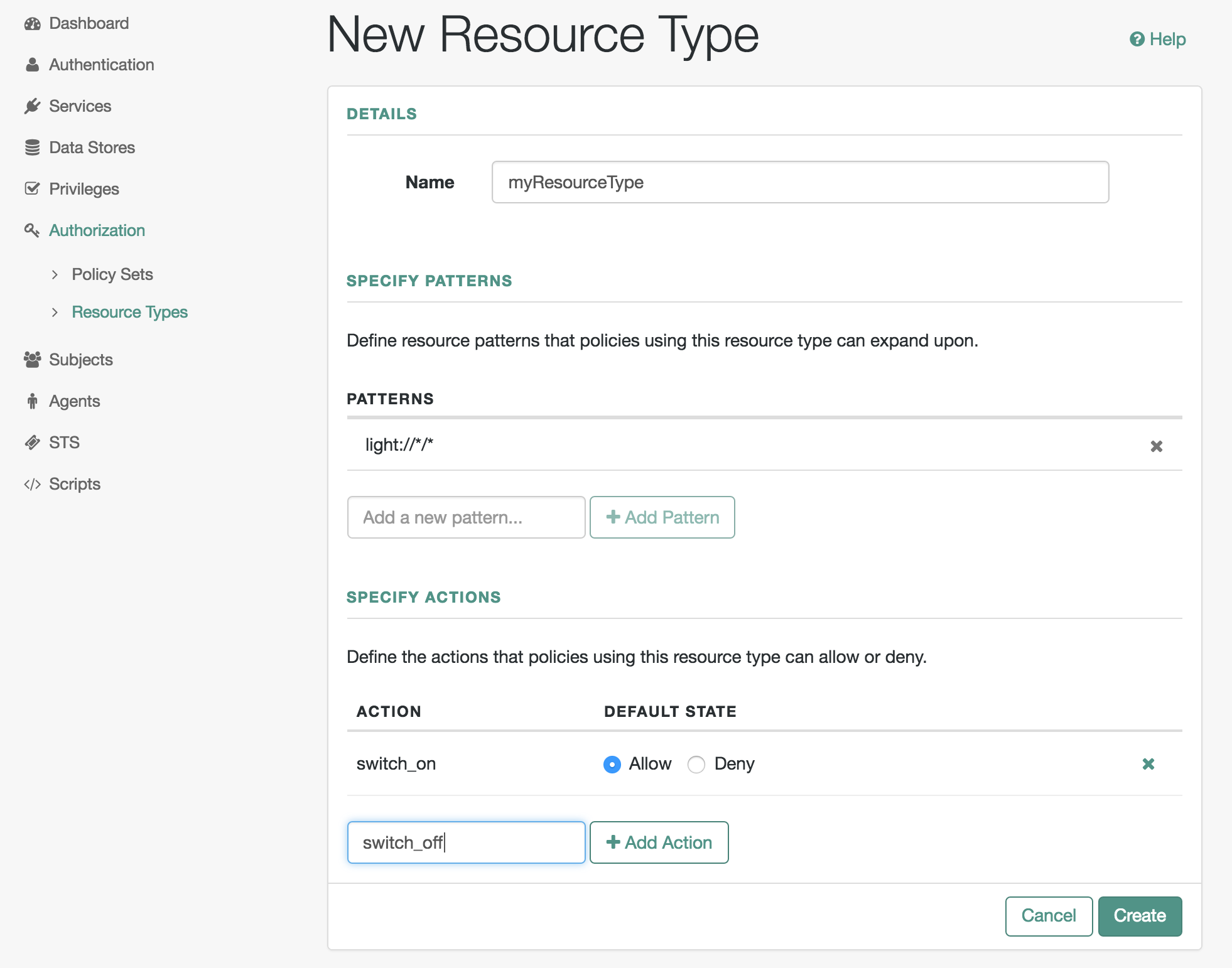Open the Authentication section
The width and height of the screenshot is (1232, 968).
pos(102,65)
